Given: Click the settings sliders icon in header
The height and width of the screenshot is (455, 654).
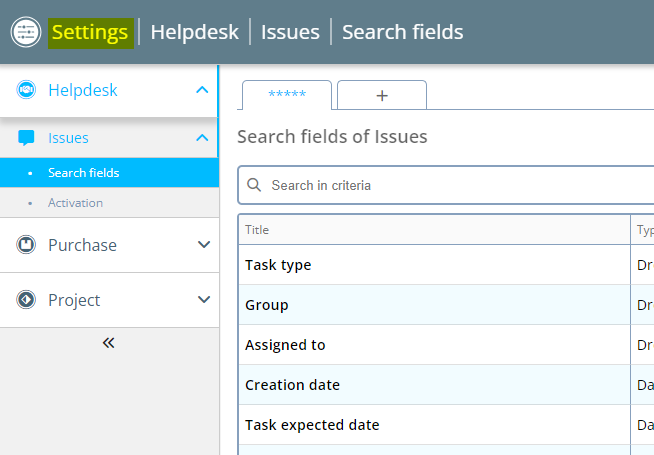Looking at the screenshot, I should 25,32.
